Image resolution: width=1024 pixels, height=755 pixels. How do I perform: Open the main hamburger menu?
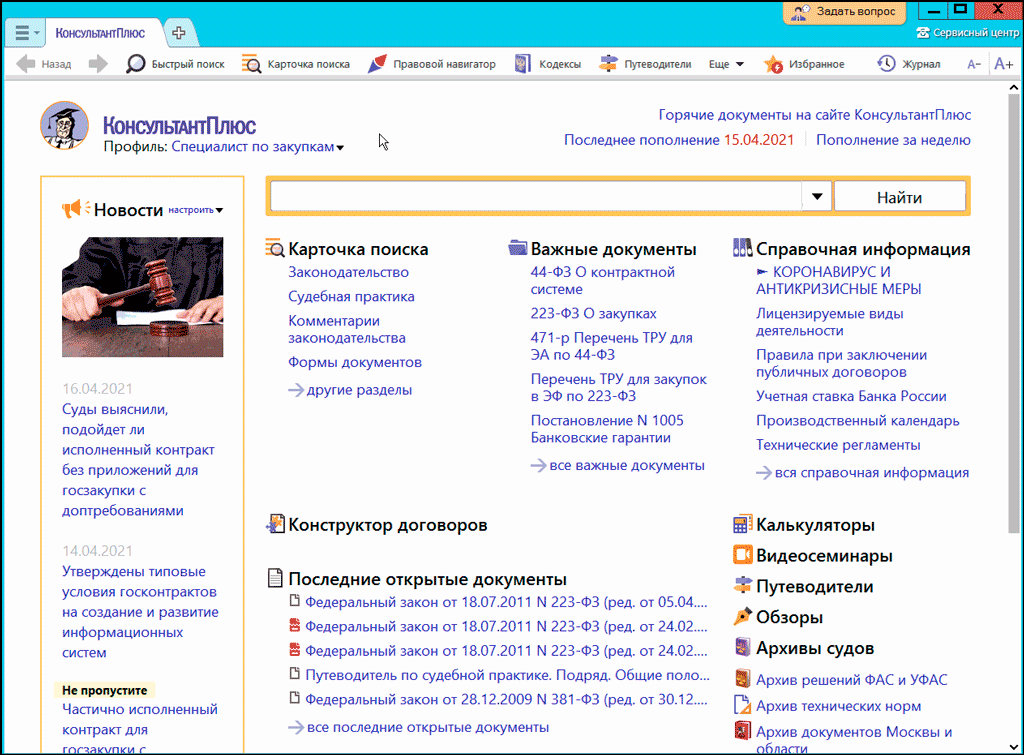25,33
